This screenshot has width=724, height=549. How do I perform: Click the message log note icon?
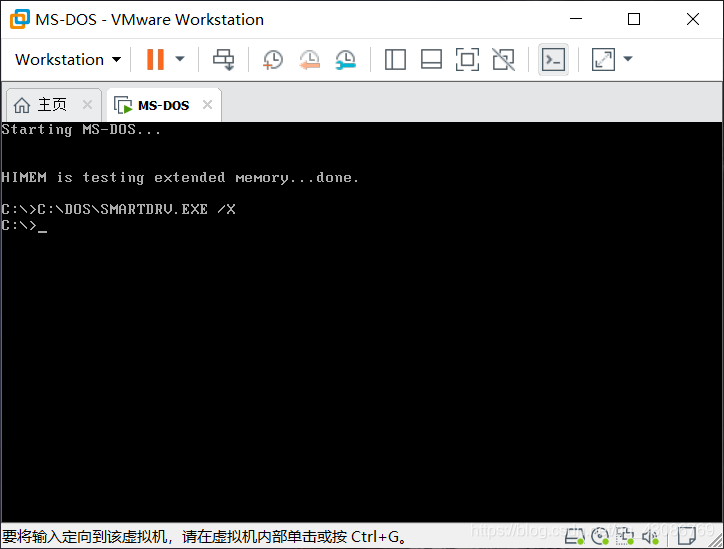[687, 536]
